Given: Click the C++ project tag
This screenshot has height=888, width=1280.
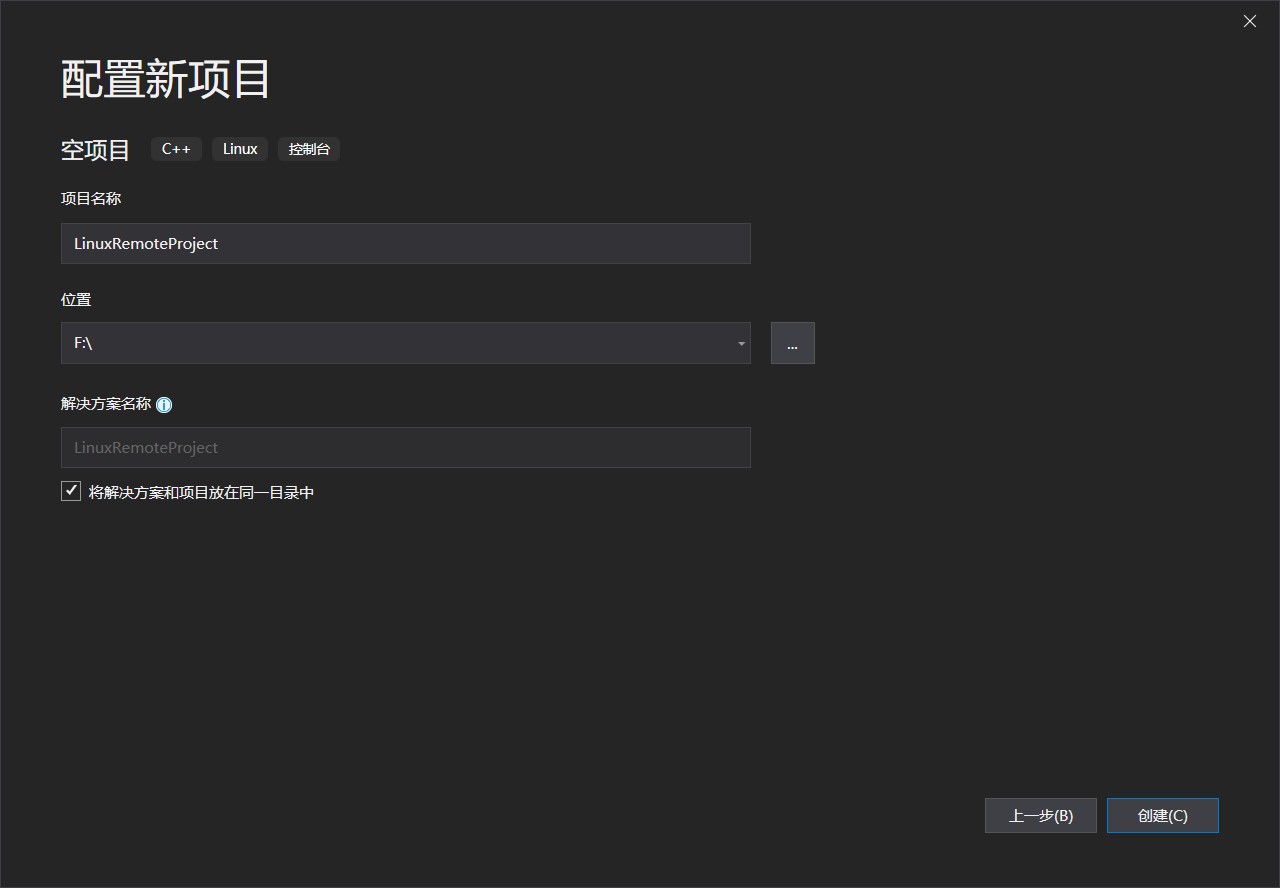Looking at the screenshot, I should tap(176, 148).
